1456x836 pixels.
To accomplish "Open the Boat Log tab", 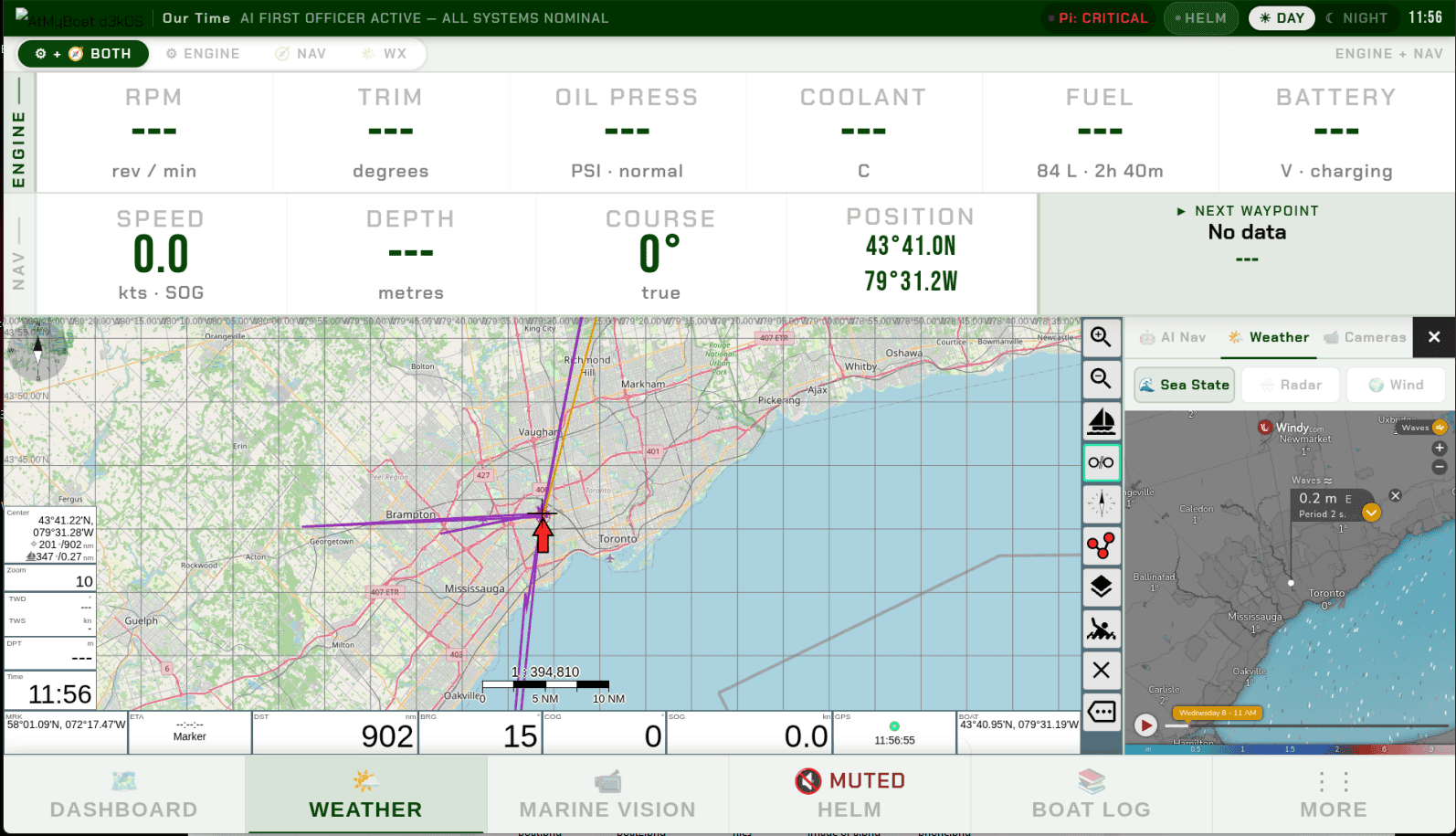I will pyautogui.click(x=1091, y=794).
